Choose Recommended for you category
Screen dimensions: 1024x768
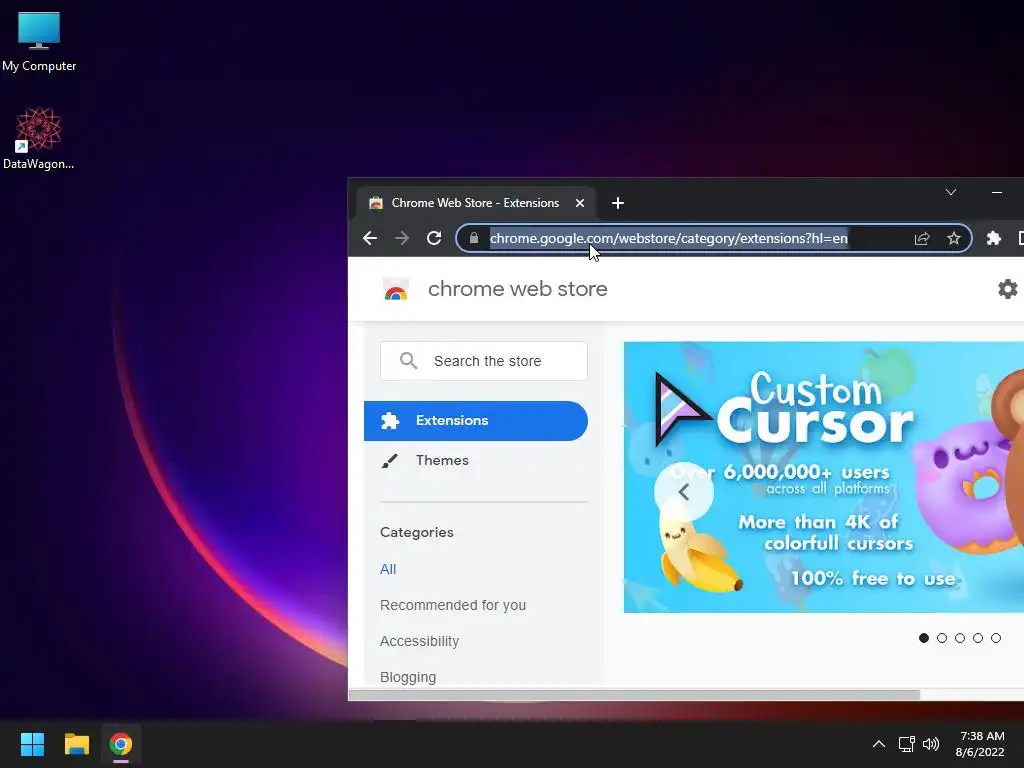click(453, 605)
